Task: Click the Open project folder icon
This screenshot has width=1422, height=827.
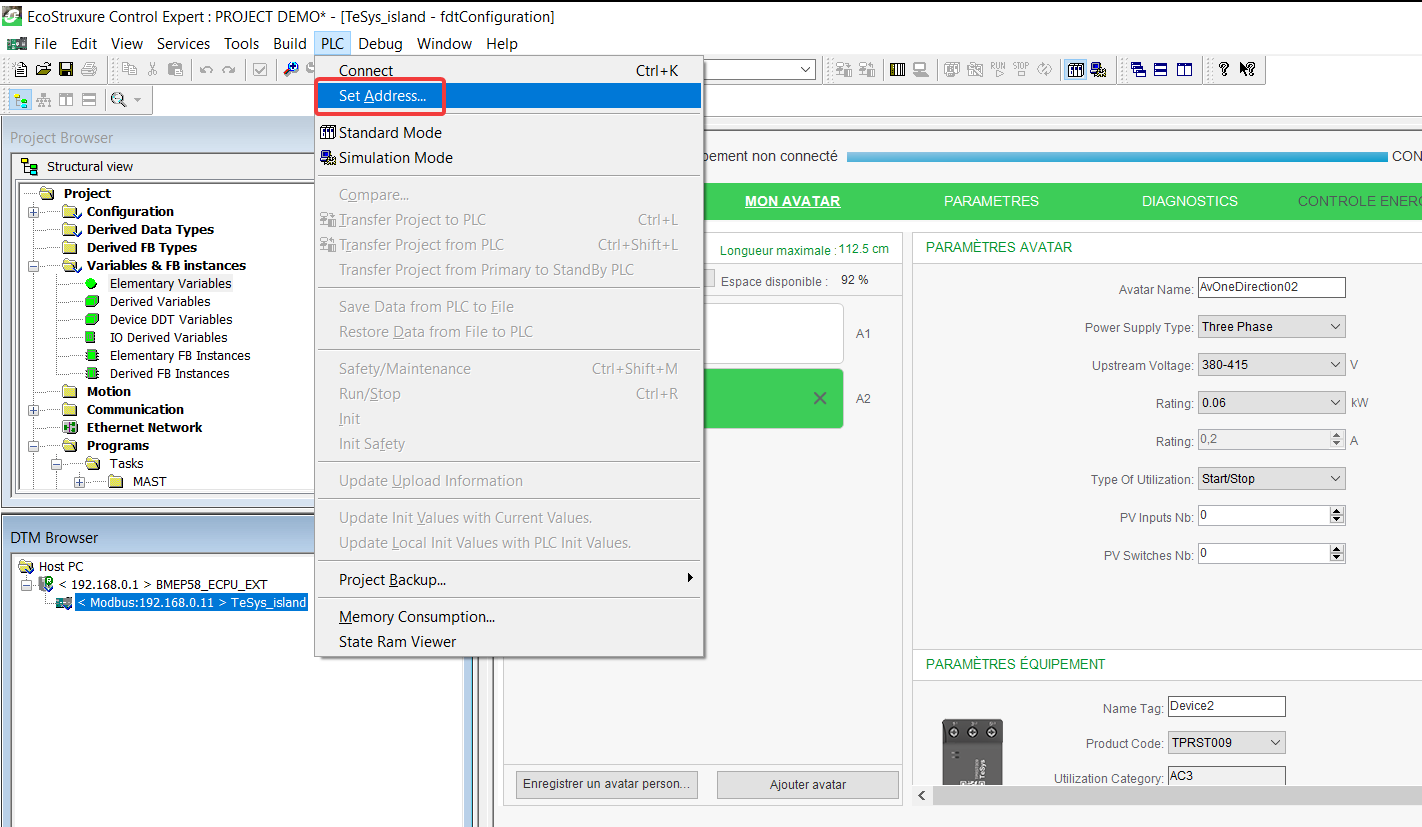Action: [x=43, y=69]
